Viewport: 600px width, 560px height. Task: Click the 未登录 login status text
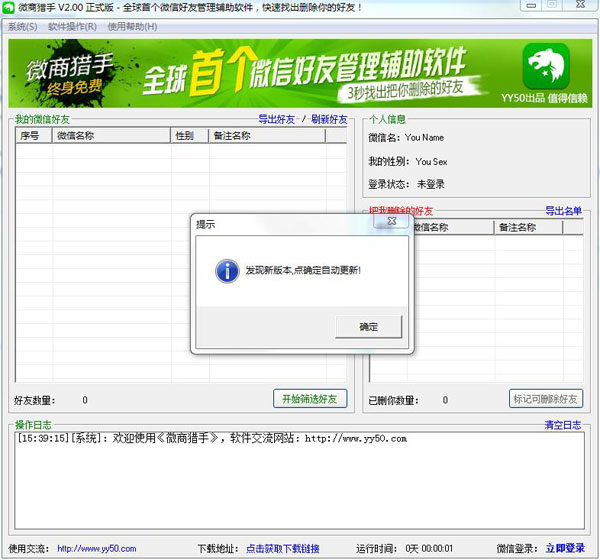pos(431,184)
